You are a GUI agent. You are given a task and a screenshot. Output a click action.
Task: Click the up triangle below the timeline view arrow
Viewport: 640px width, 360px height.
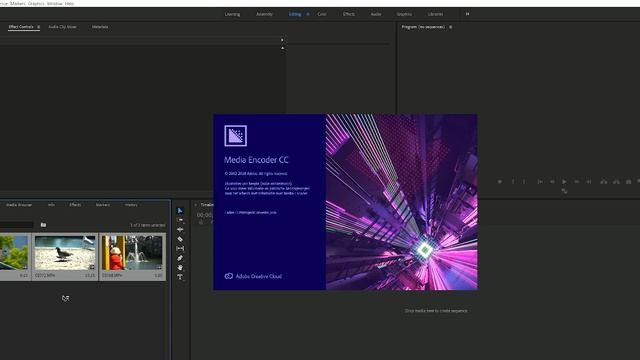coord(282,48)
